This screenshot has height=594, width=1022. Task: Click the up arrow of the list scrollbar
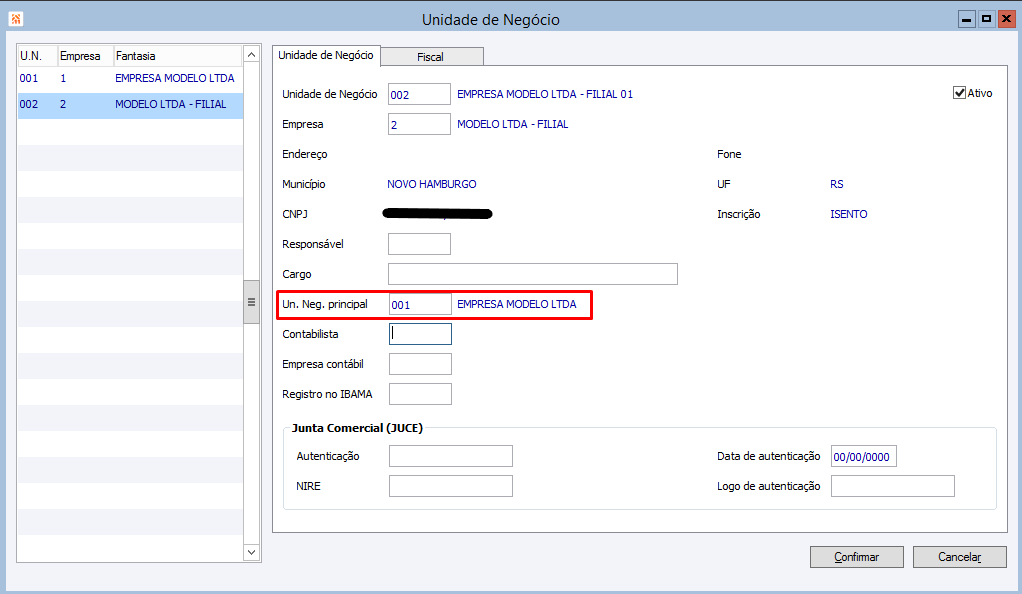[252, 55]
